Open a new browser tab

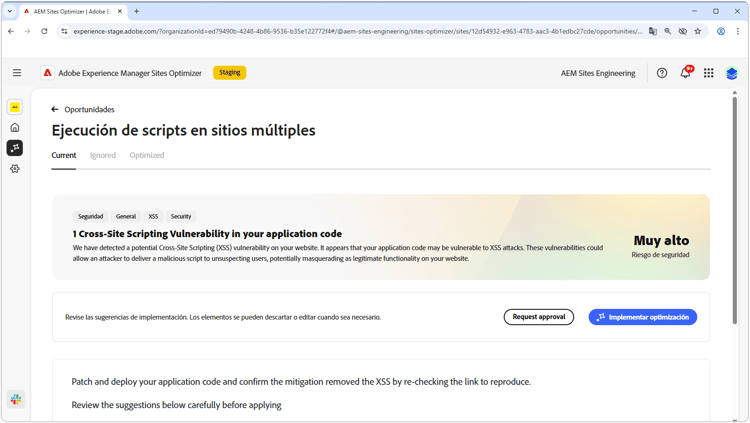click(136, 11)
